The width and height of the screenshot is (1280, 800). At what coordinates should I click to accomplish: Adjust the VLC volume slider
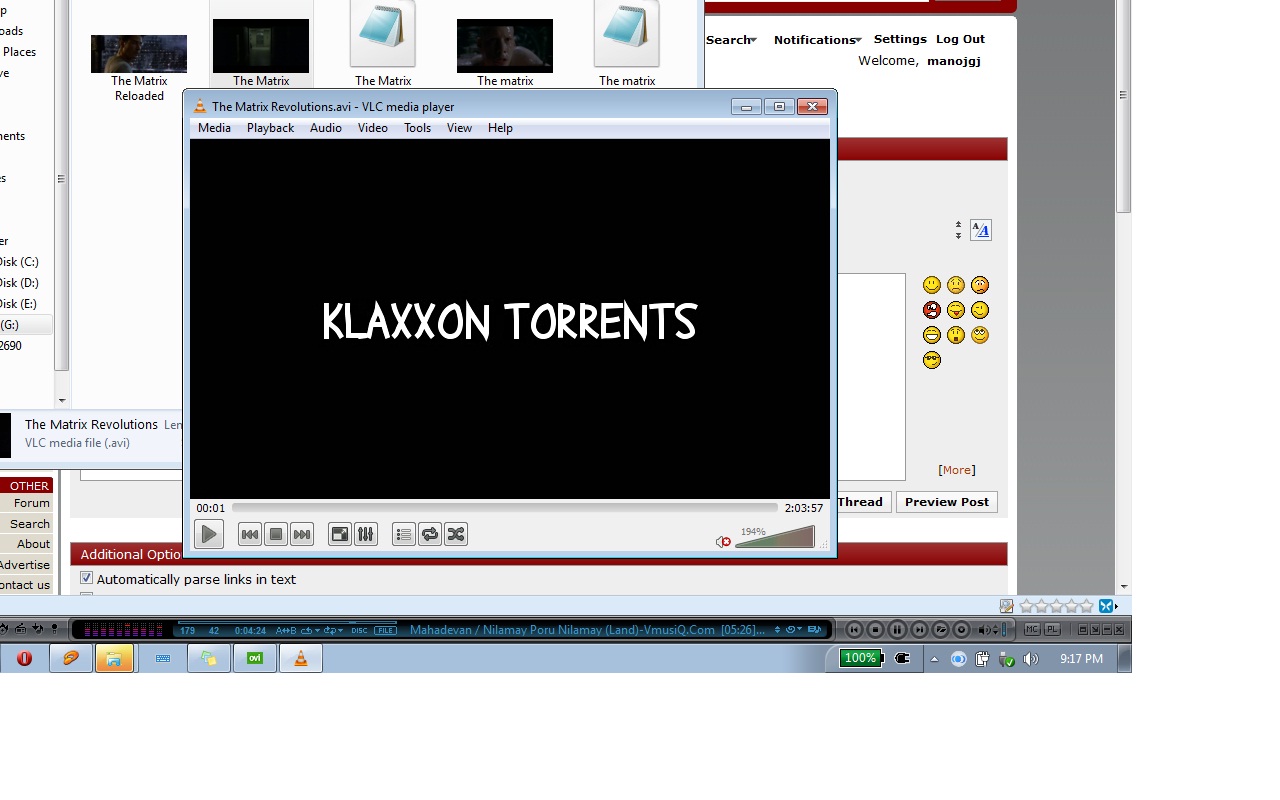(775, 538)
